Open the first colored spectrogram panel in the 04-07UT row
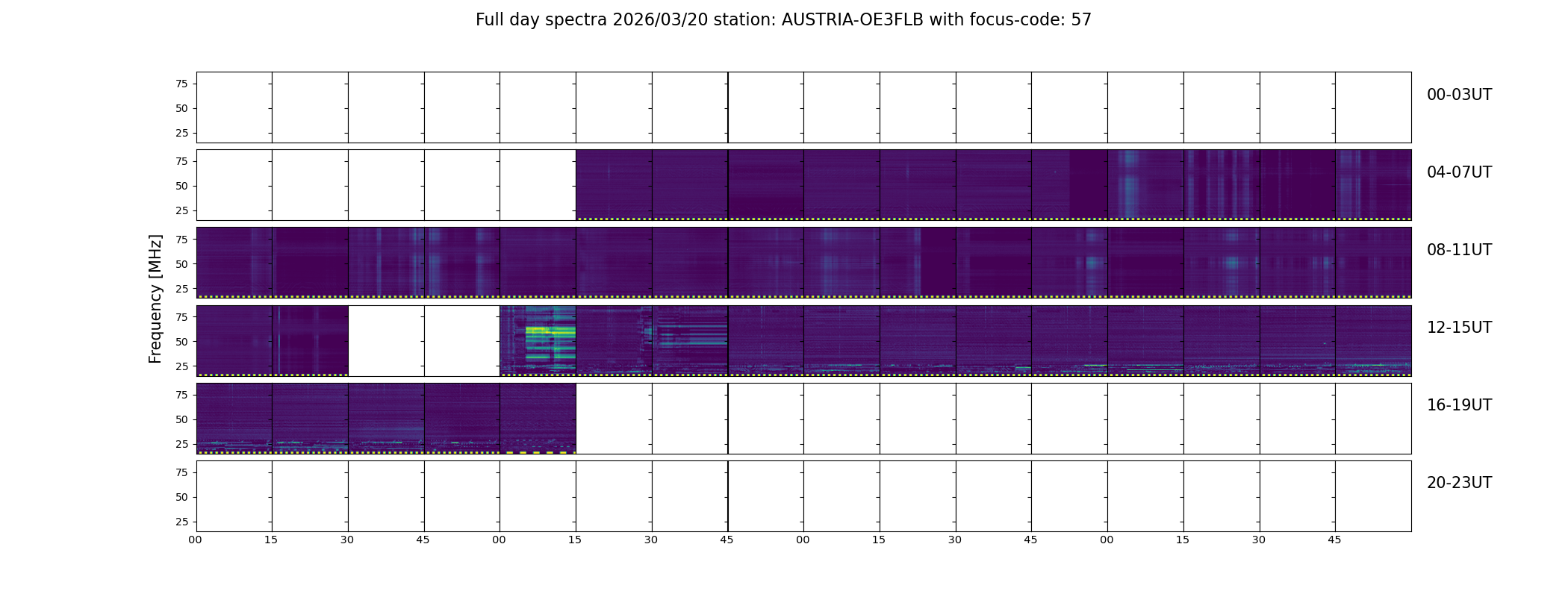The width and height of the screenshot is (1568, 597). tap(614, 185)
